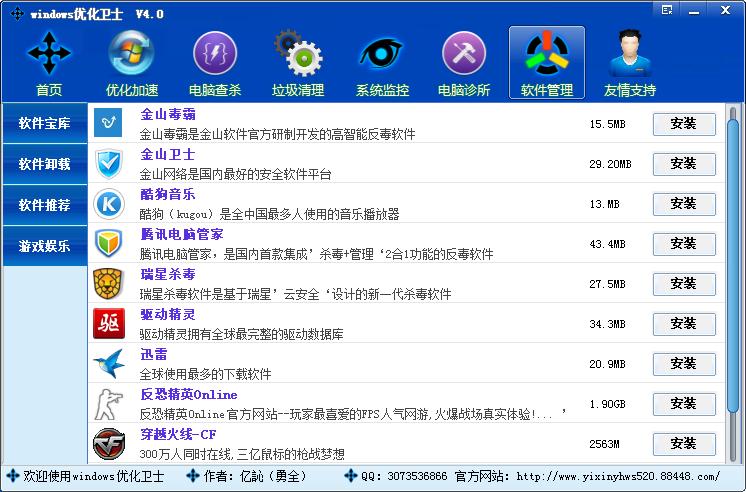The image size is (746, 492).
Task: Click the 欢迎使用windows优化卫士 status text
Action: (94, 476)
